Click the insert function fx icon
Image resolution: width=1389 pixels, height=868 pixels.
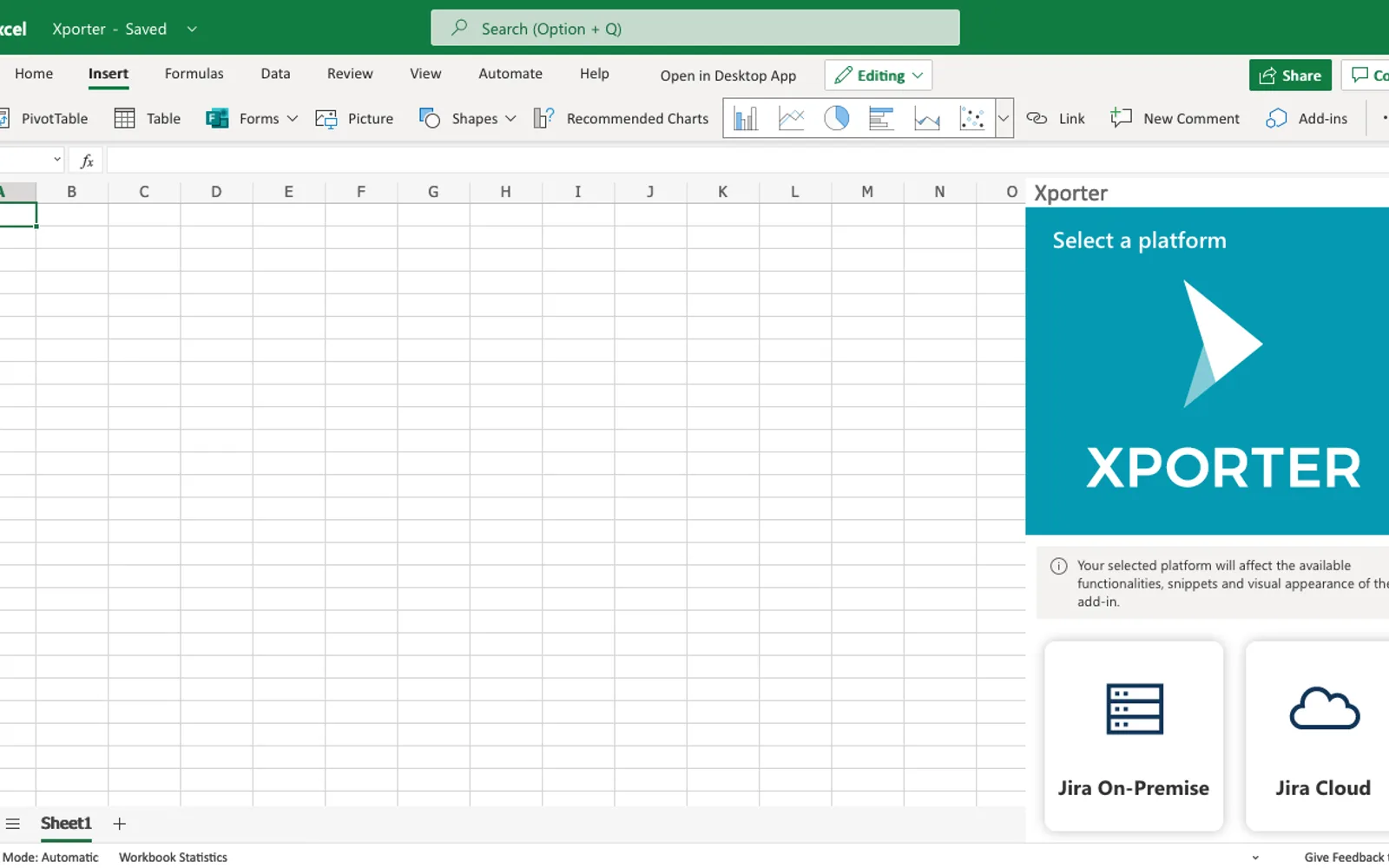click(x=87, y=161)
